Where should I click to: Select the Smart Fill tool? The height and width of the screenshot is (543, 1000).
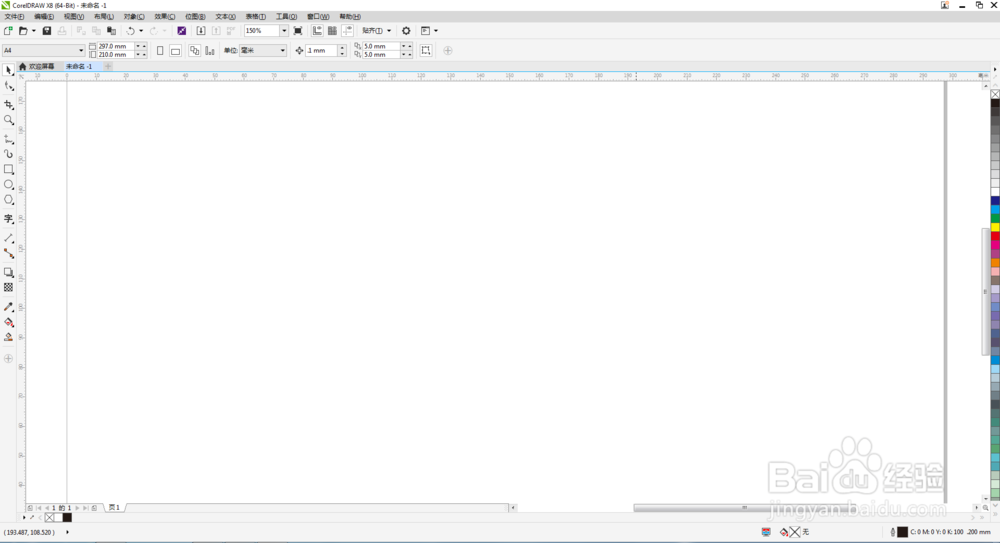coord(8,337)
